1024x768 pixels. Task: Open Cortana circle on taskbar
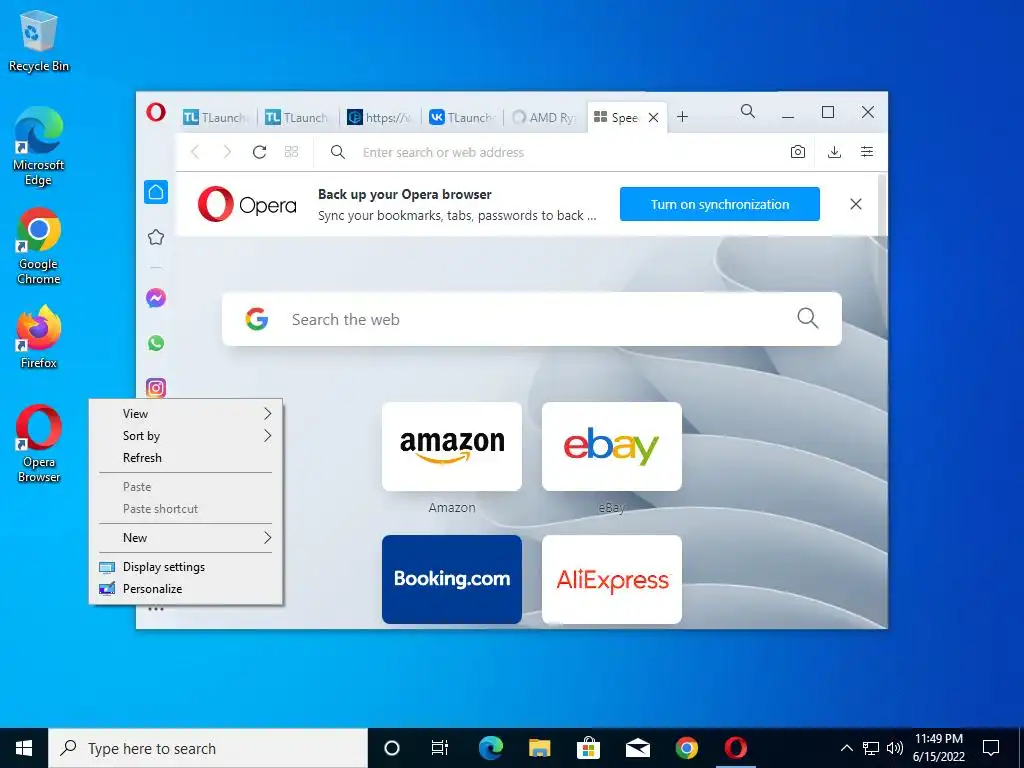coord(391,748)
